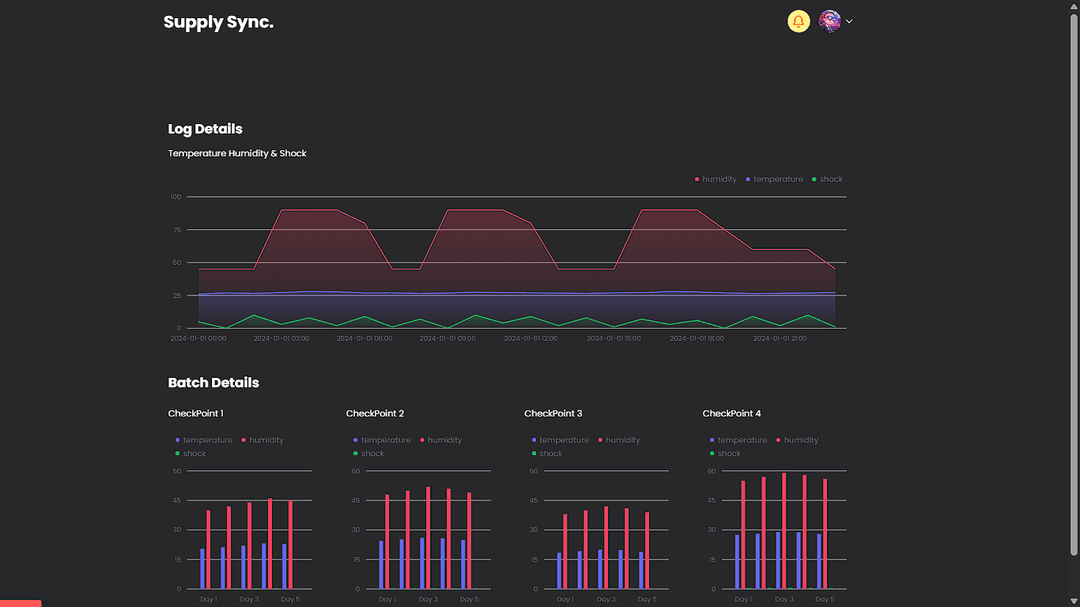Toggle humidity legend in CheckPoint 1
Image resolution: width=1080 pixels, height=607 pixels.
coord(262,440)
